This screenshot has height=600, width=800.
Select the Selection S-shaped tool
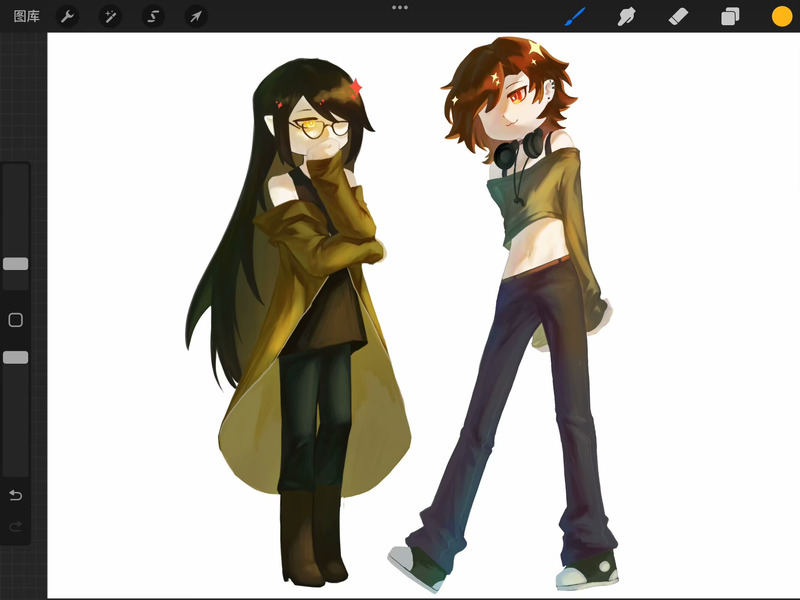(153, 16)
